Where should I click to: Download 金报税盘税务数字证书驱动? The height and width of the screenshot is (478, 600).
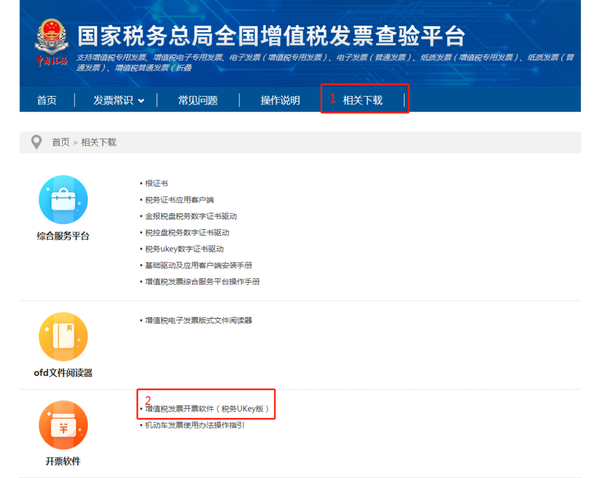pos(191,216)
